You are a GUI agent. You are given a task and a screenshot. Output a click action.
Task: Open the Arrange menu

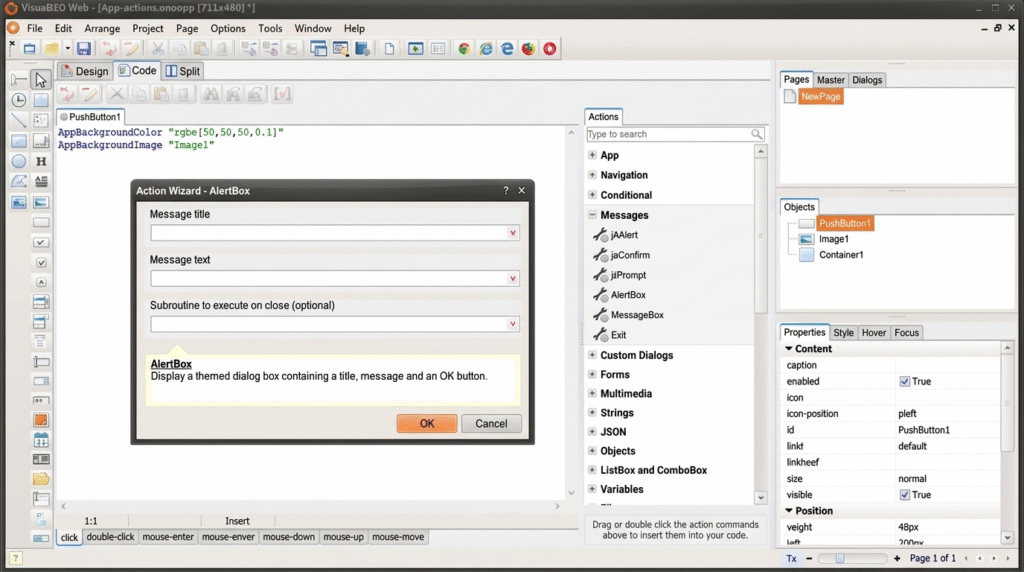102,28
